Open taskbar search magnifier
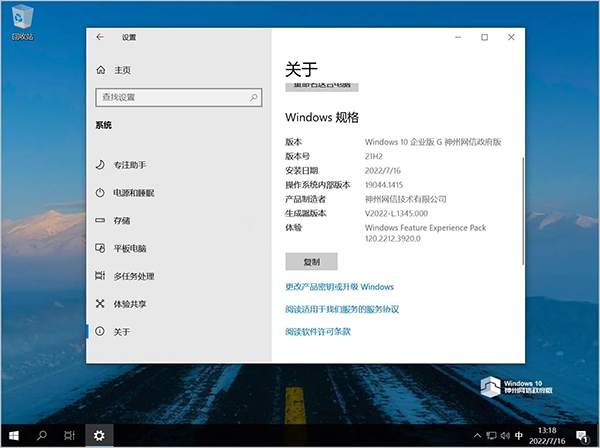This screenshot has height=448, width=600. point(42,435)
